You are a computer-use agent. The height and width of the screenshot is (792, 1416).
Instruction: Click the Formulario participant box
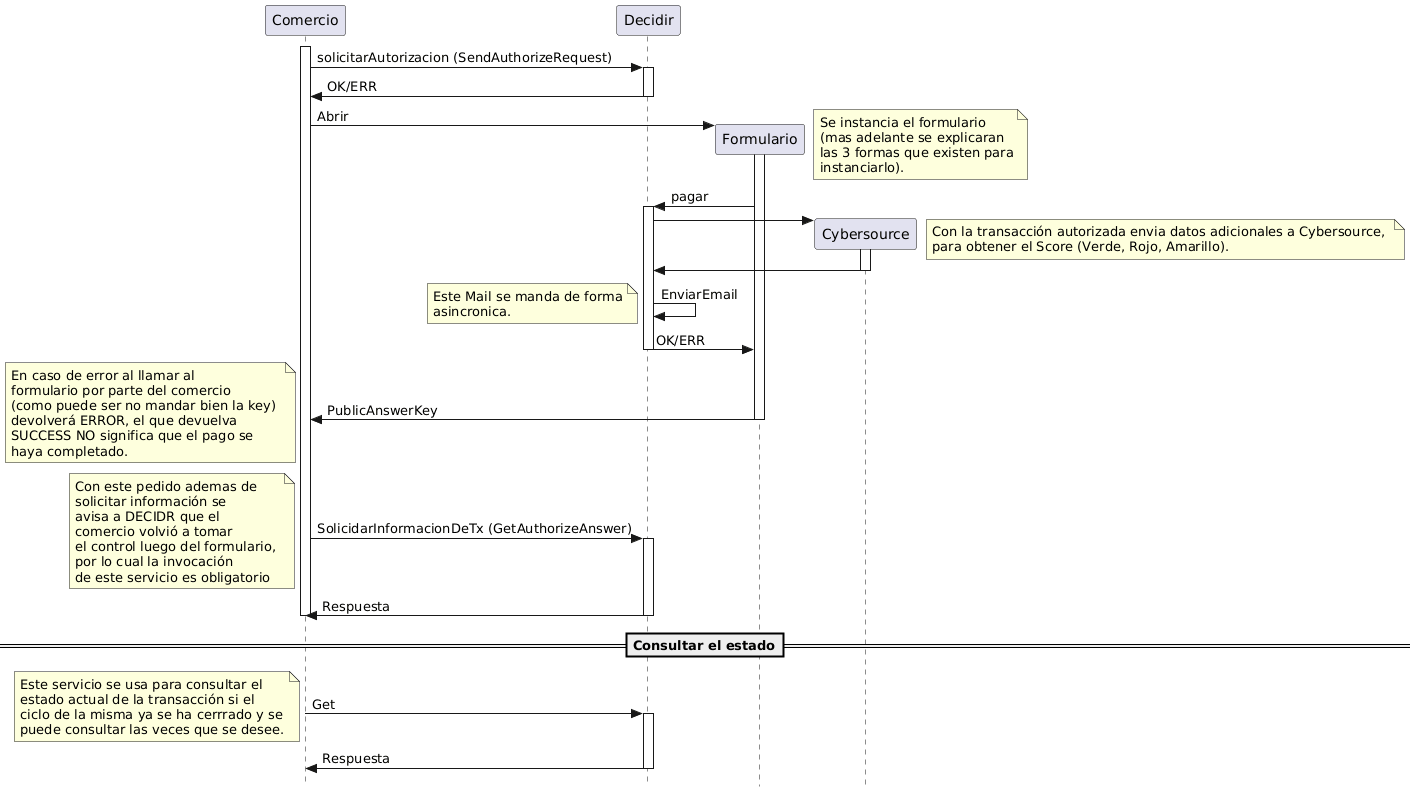pos(759,139)
